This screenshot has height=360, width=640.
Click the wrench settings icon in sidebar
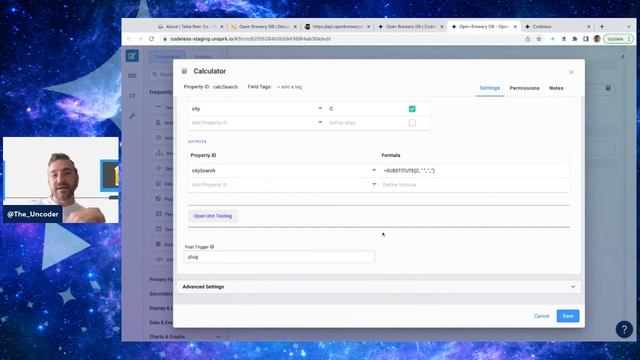click(x=132, y=116)
